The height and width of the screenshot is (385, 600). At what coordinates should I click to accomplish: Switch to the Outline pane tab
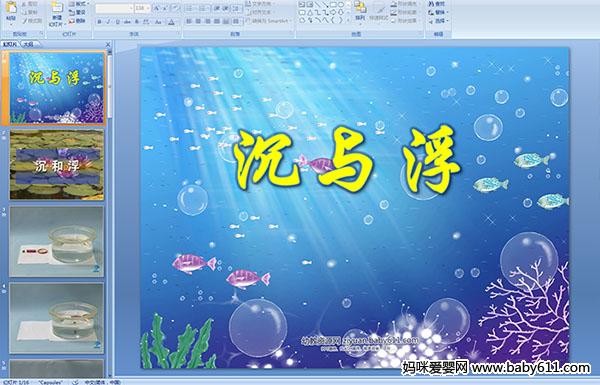pyautogui.click(x=29, y=44)
